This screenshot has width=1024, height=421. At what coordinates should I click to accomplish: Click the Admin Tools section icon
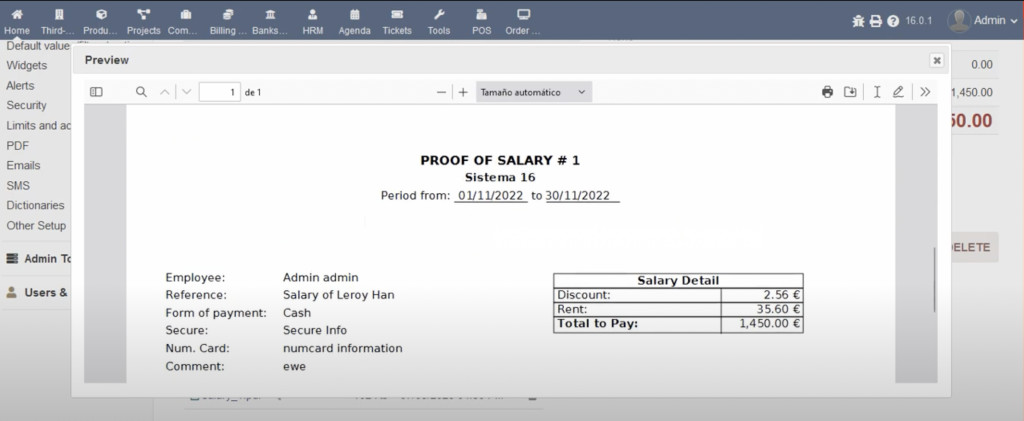[12, 258]
